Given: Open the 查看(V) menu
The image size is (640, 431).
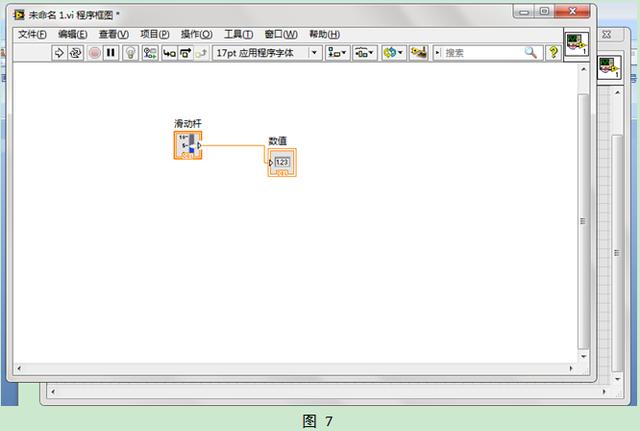Looking at the screenshot, I should click(x=114, y=35).
